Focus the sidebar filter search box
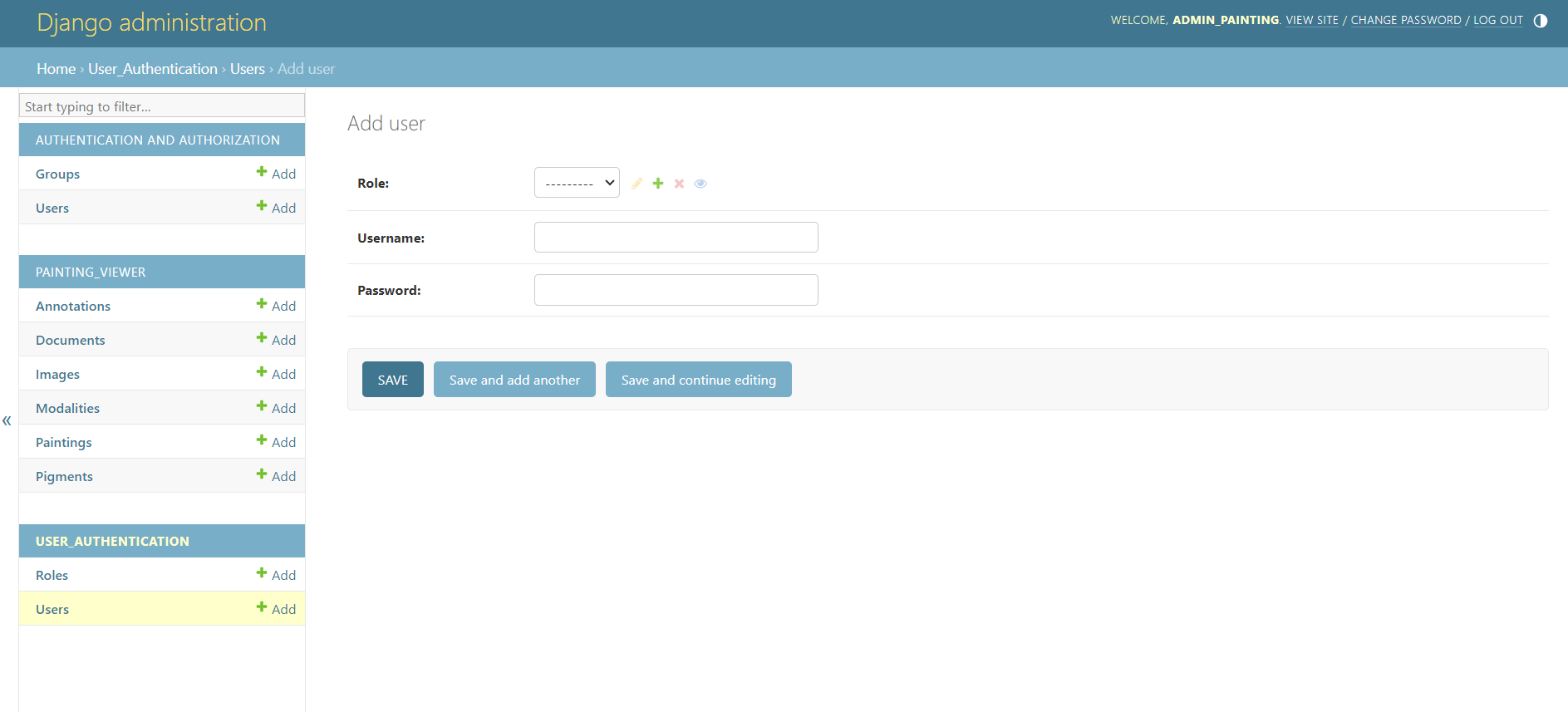 point(162,106)
